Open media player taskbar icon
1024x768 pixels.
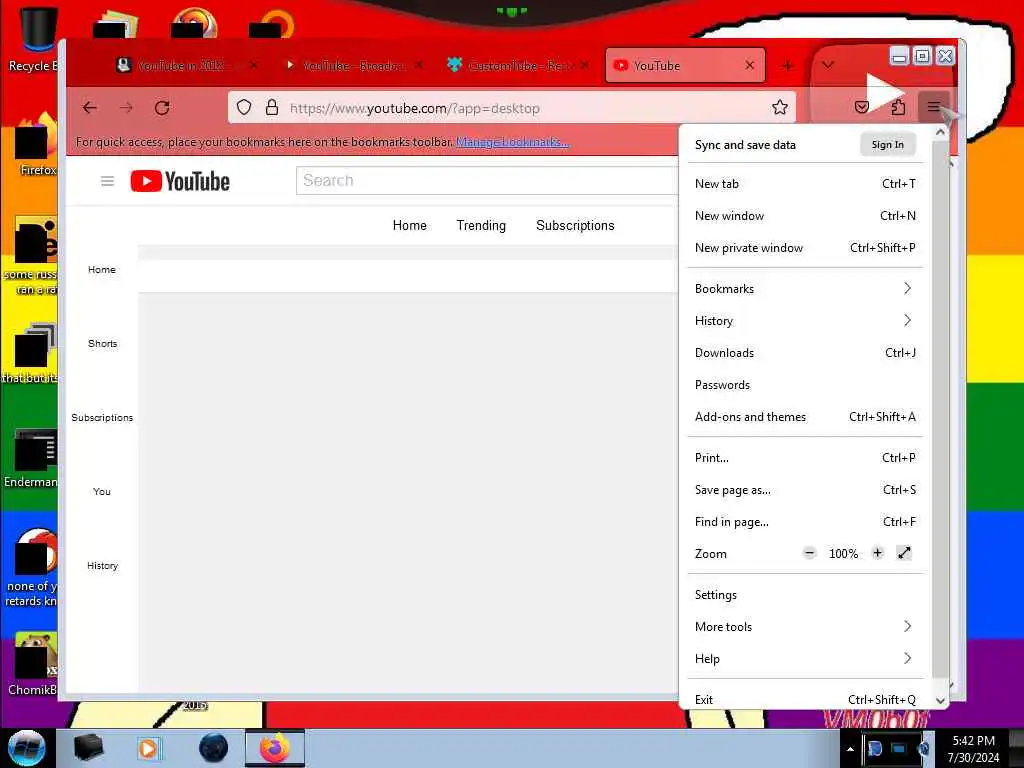tap(148, 748)
